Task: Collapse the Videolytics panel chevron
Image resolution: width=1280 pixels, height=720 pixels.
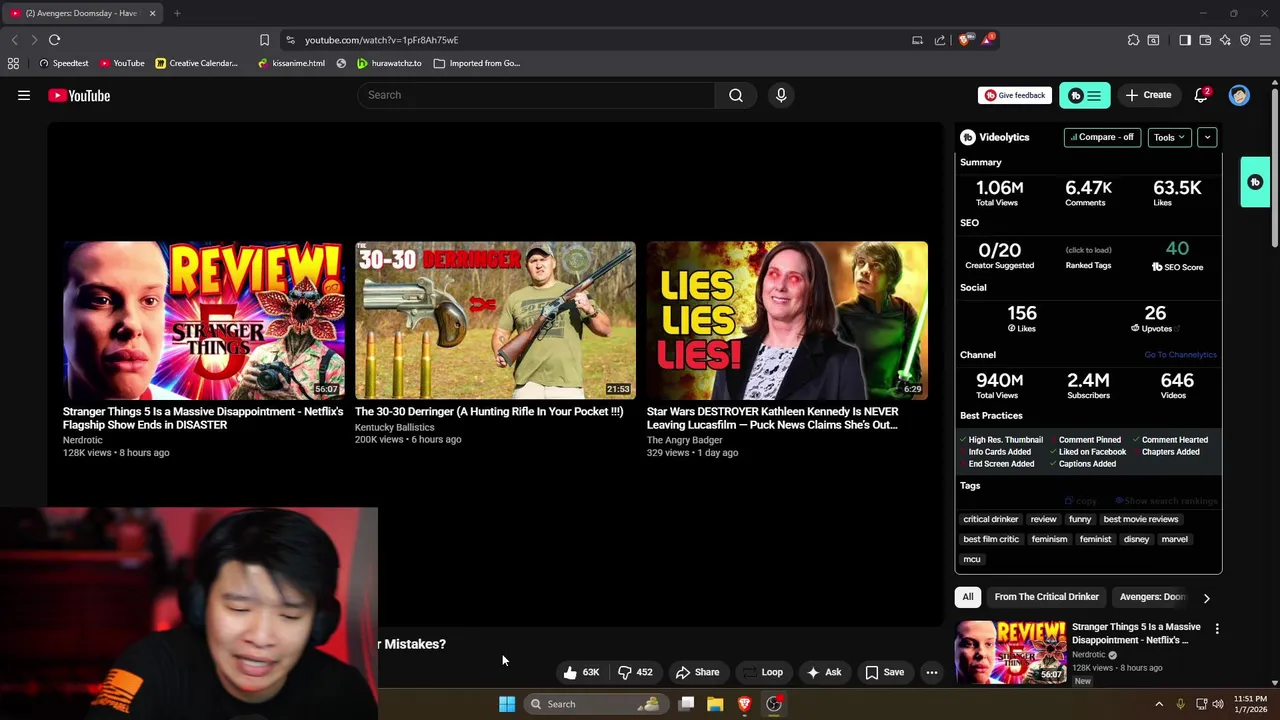Action: click(1207, 137)
